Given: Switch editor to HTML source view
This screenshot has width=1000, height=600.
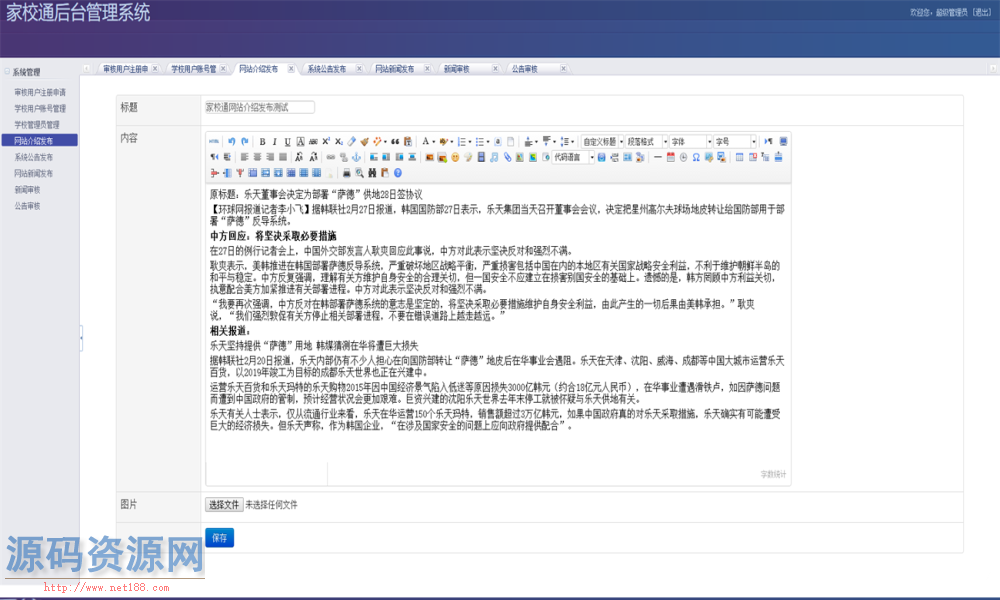Looking at the screenshot, I should [214, 141].
